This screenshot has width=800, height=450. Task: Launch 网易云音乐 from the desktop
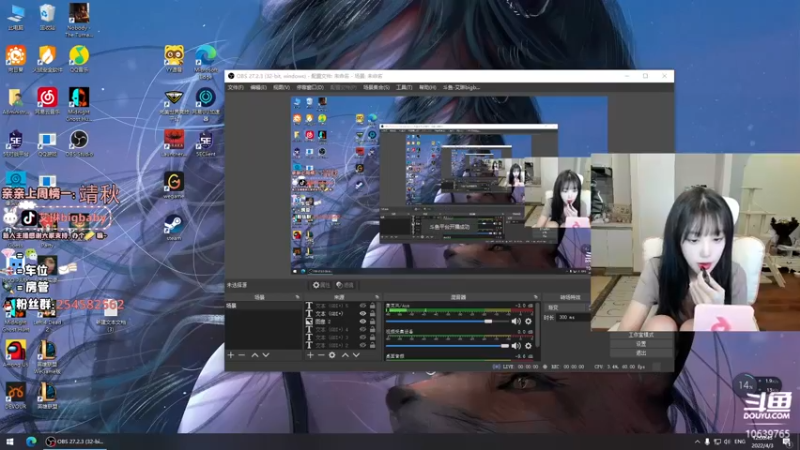tap(47, 101)
